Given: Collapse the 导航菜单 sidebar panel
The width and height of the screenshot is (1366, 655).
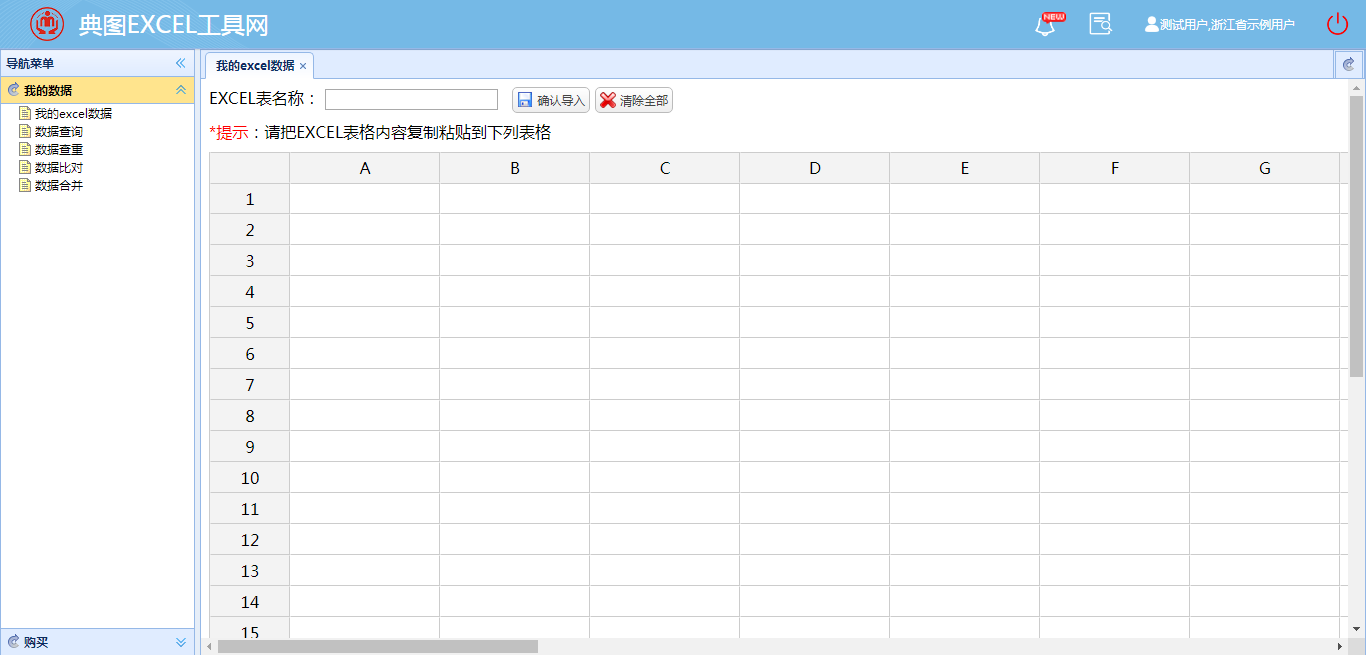Looking at the screenshot, I should tap(181, 63).
